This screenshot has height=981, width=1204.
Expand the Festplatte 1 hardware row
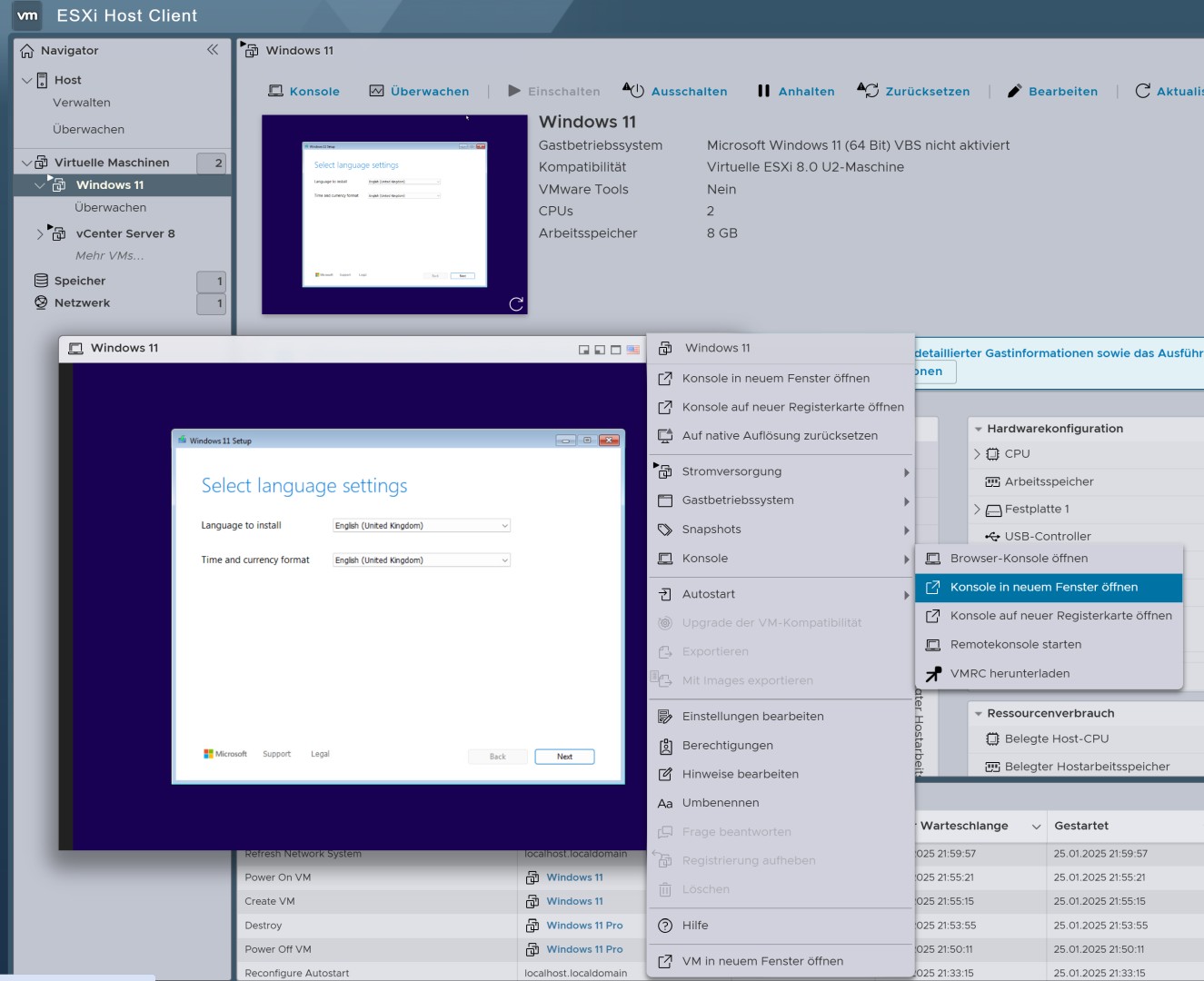[978, 510]
